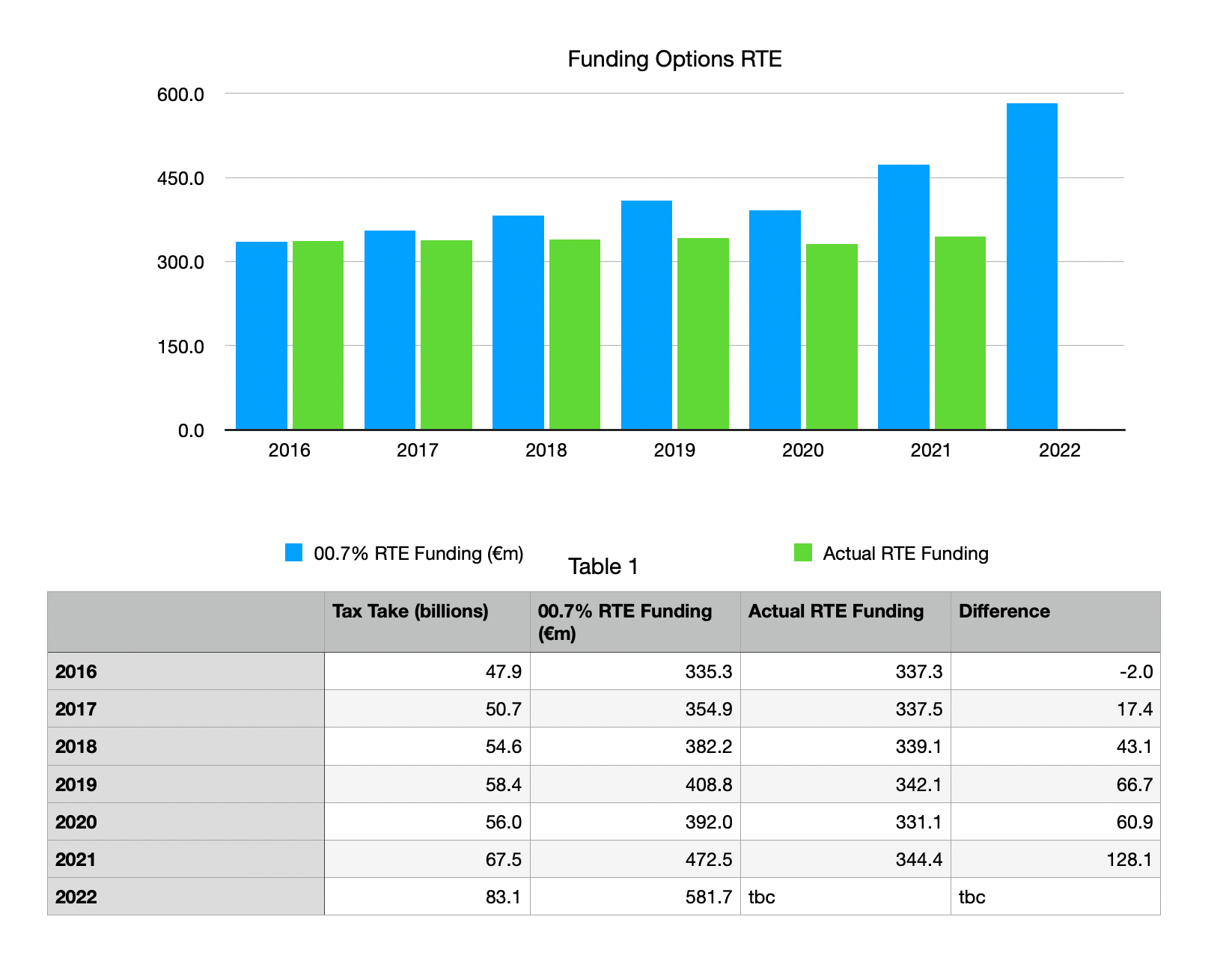Click the cell with value 337.5
The height and width of the screenshot is (976, 1232).
[x=845, y=709]
